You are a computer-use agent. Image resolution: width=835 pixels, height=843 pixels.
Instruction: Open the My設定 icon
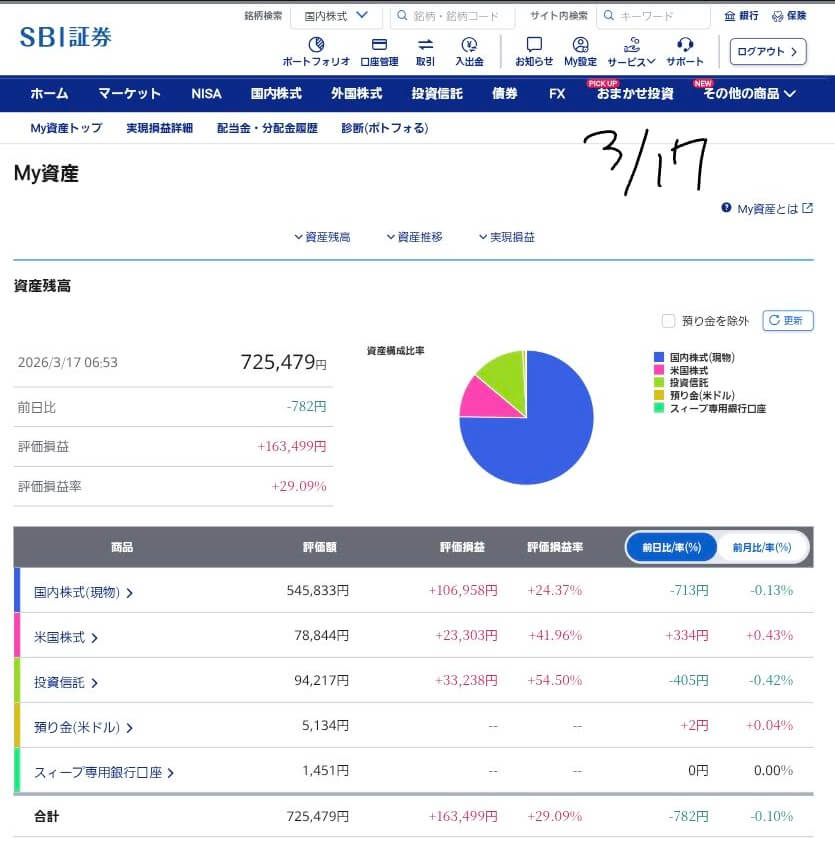(580, 45)
